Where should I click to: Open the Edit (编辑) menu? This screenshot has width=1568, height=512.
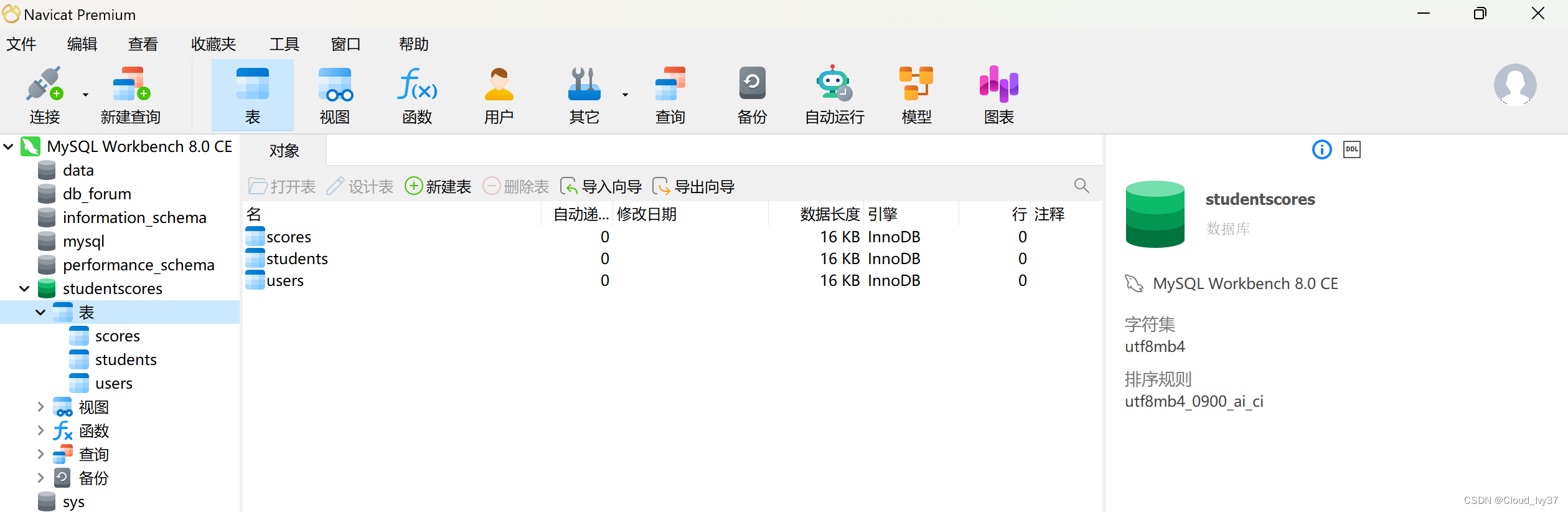coord(82,44)
